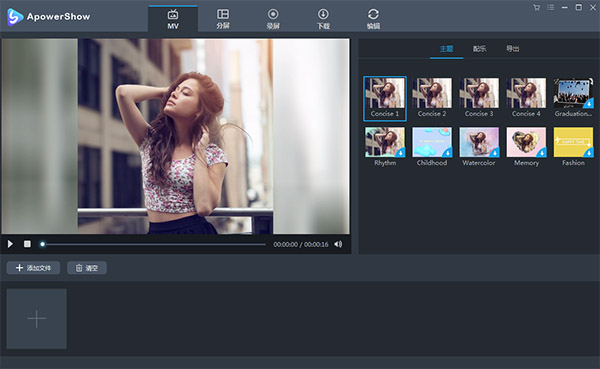This screenshot has height=369, width=600.
Task: Select the Concise 2 theme
Action: (x=432, y=98)
